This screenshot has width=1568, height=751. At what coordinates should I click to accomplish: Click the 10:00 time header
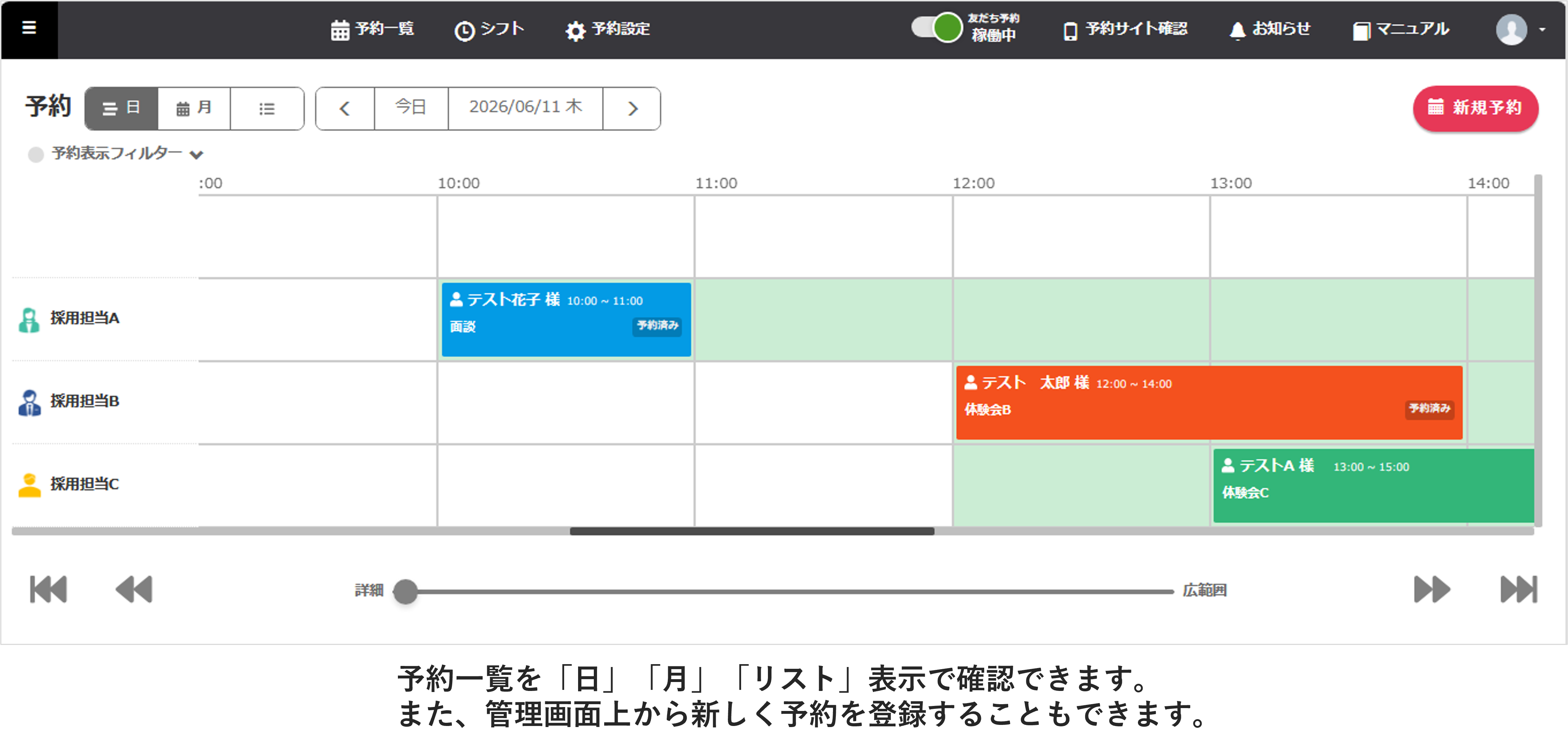click(x=458, y=183)
